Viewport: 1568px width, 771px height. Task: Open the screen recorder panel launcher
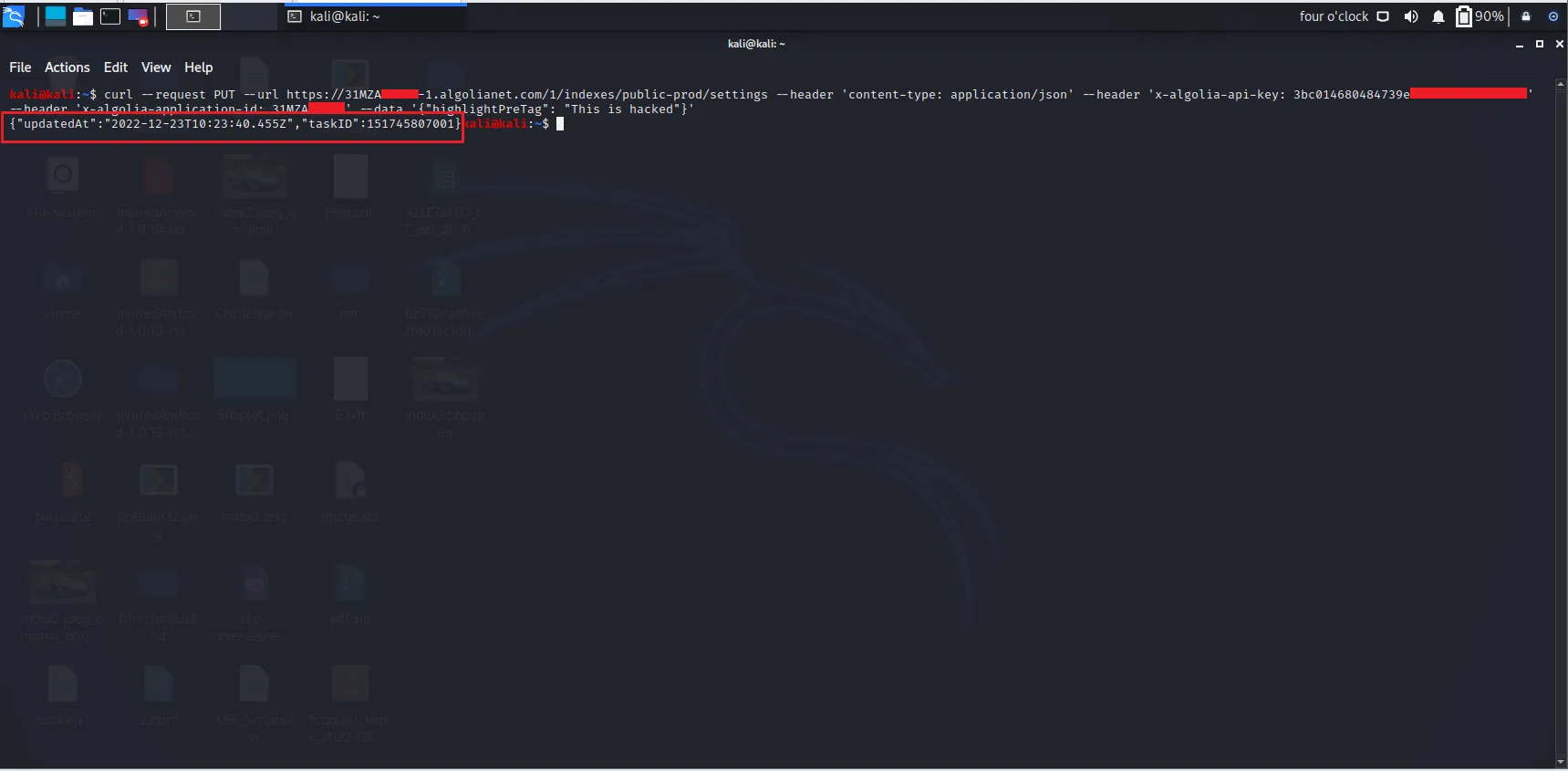pyautogui.click(x=139, y=16)
